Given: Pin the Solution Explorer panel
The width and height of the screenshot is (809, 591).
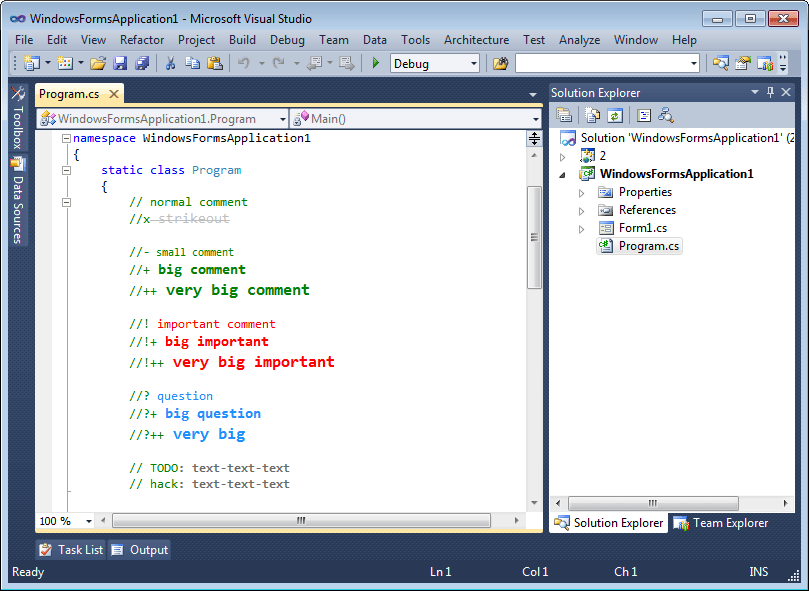Looking at the screenshot, I should tap(771, 92).
